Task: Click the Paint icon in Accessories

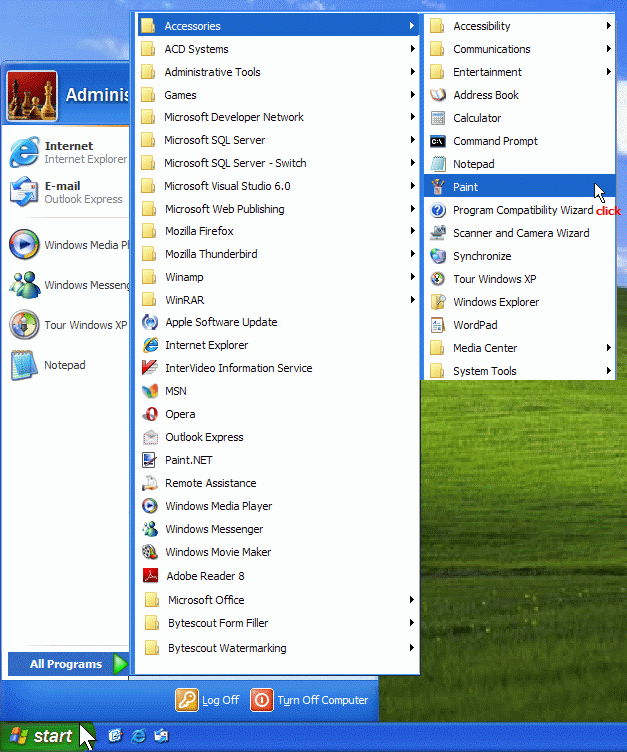Action: click(x=437, y=187)
